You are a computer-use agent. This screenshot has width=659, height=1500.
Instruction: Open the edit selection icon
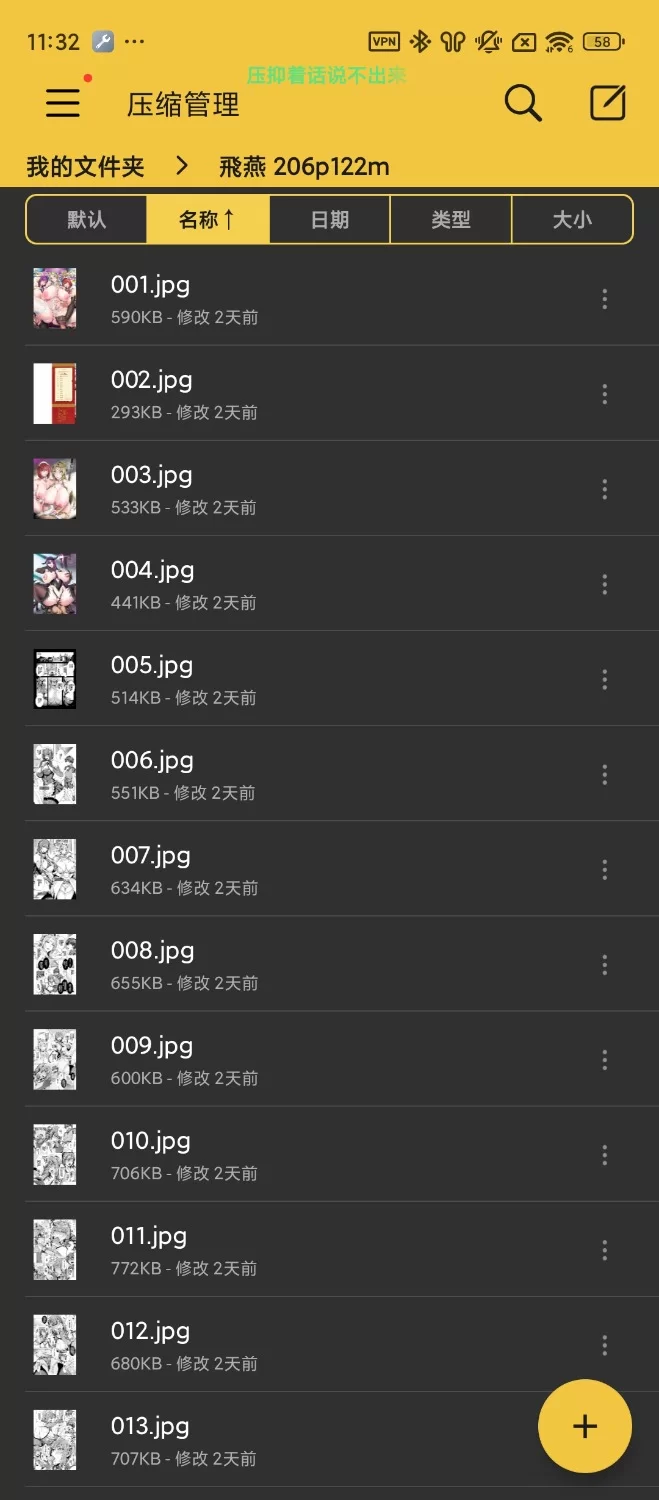[608, 103]
